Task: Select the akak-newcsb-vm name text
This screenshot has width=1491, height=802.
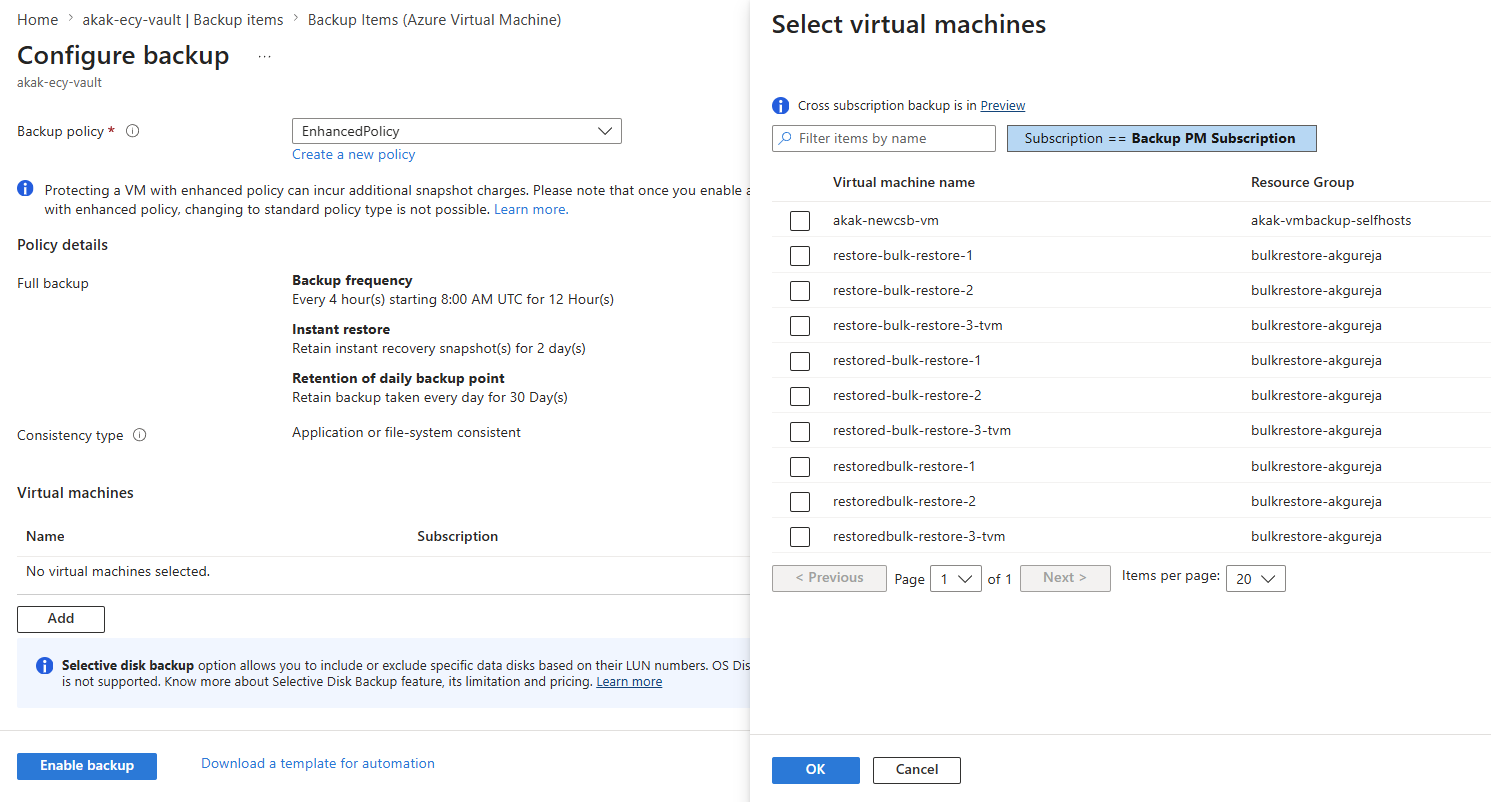Action: coord(886,220)
